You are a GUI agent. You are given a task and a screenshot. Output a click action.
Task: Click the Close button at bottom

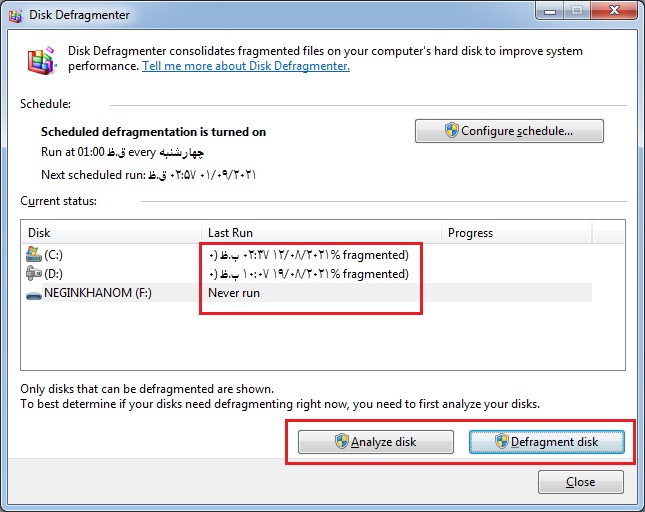click(580, 482)
